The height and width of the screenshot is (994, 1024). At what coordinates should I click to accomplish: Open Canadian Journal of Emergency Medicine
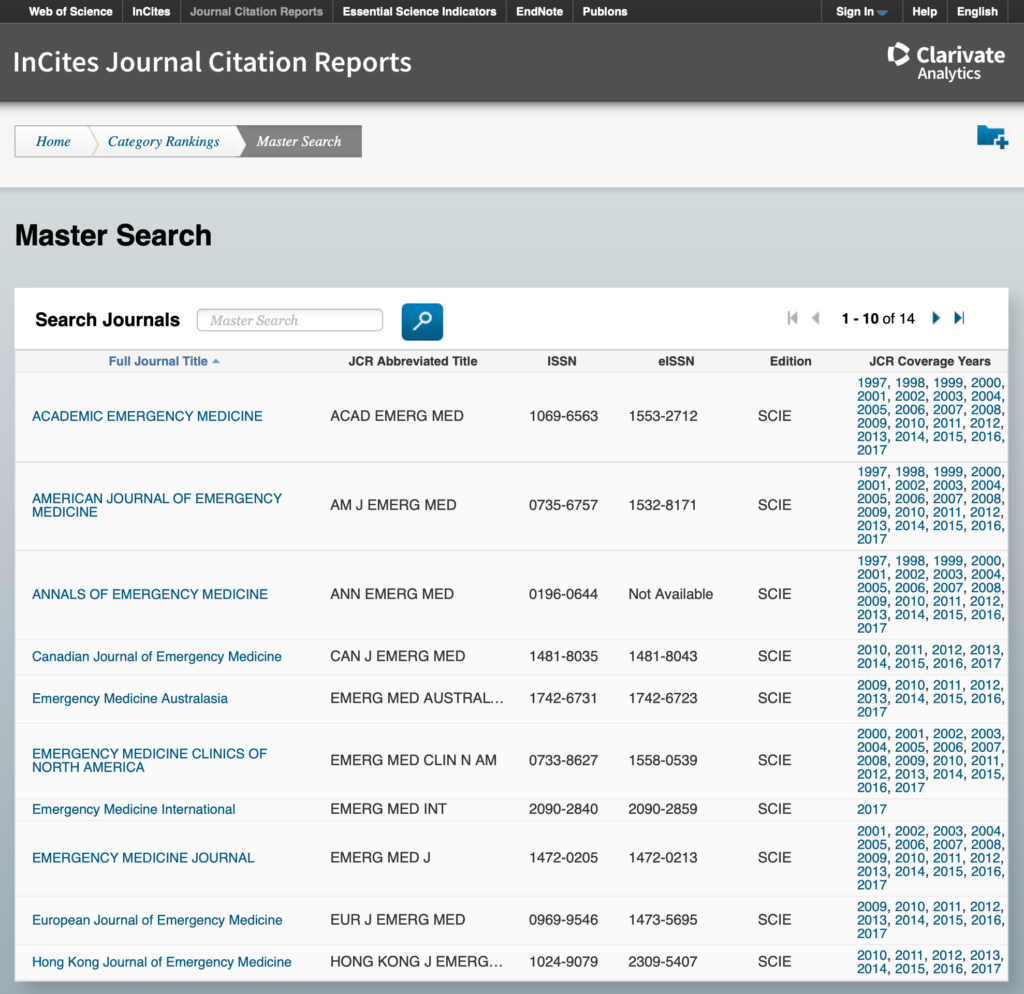click(x=157, y=656)
